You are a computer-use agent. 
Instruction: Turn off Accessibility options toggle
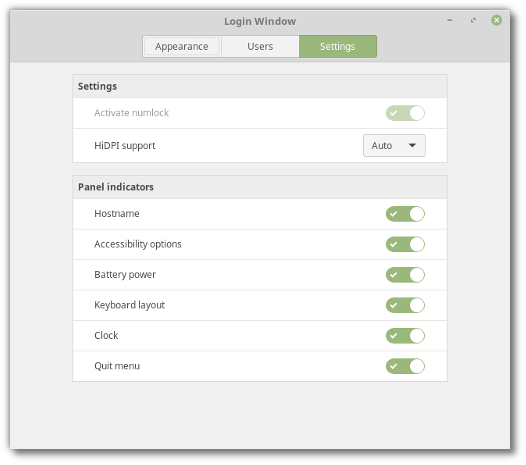405,244
